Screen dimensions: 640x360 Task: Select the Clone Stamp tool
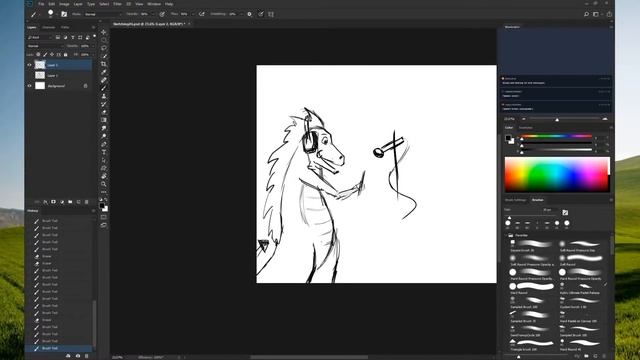pyautogui.click(x=104, y=96)
